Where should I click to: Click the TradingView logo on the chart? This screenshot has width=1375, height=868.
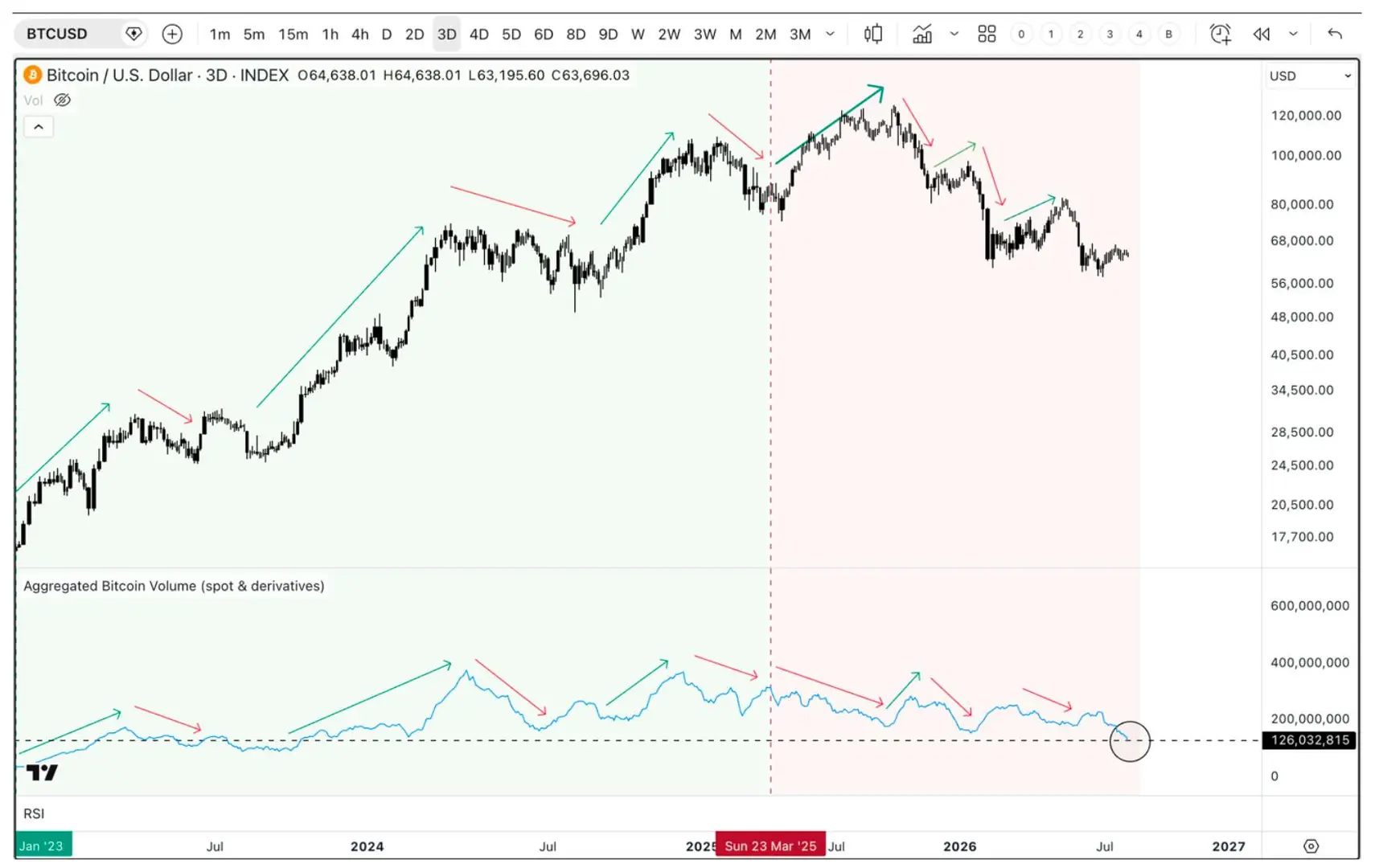tap(42, 772)
